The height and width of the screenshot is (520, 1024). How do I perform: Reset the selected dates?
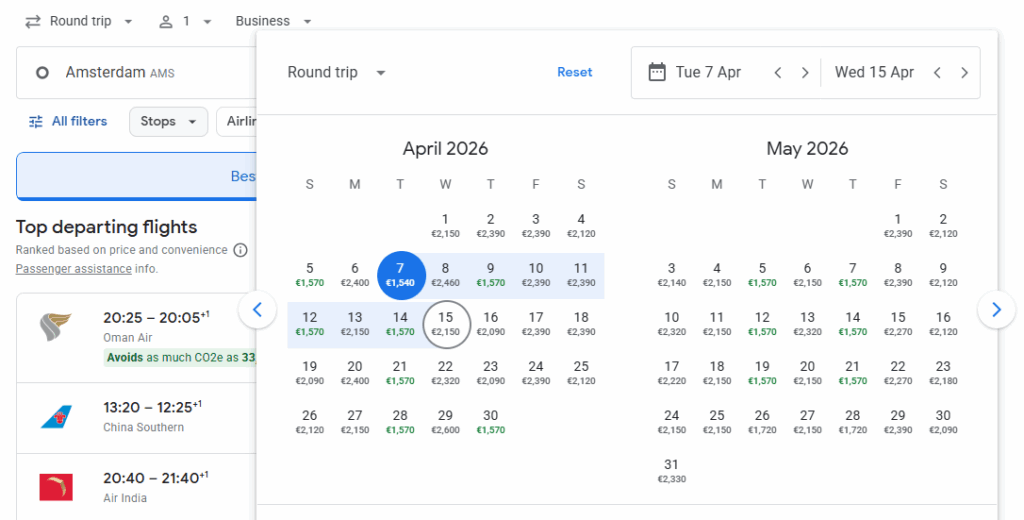click(575, 73)
